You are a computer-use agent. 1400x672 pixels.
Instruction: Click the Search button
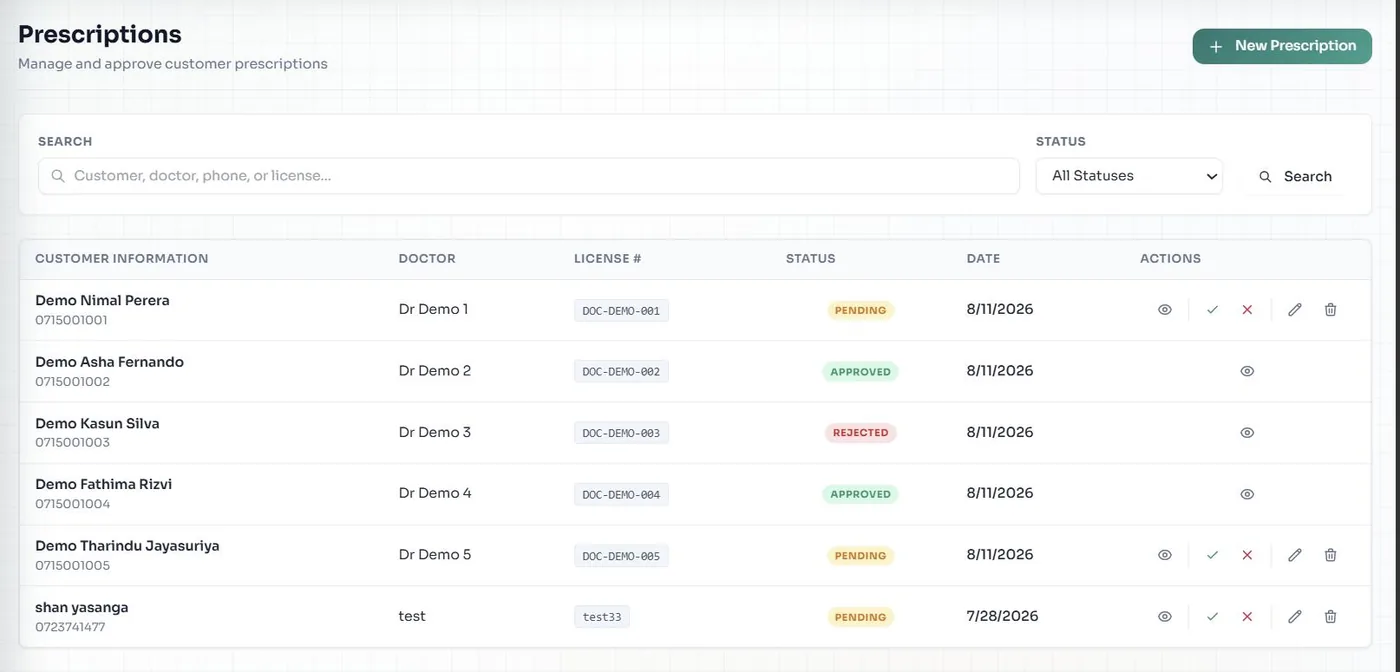(1295, 176)
